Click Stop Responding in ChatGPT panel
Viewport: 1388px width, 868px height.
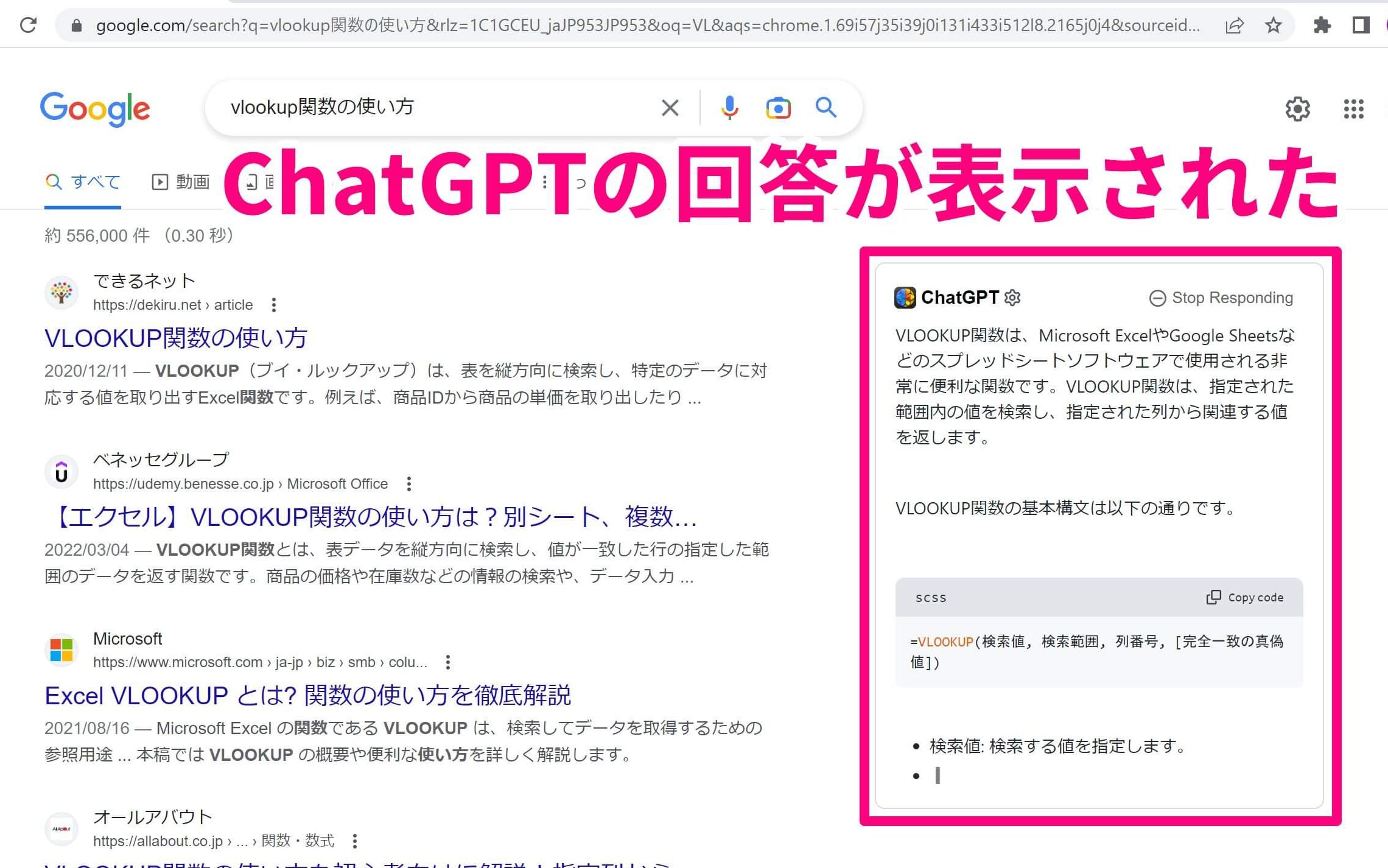(1221, 298)
